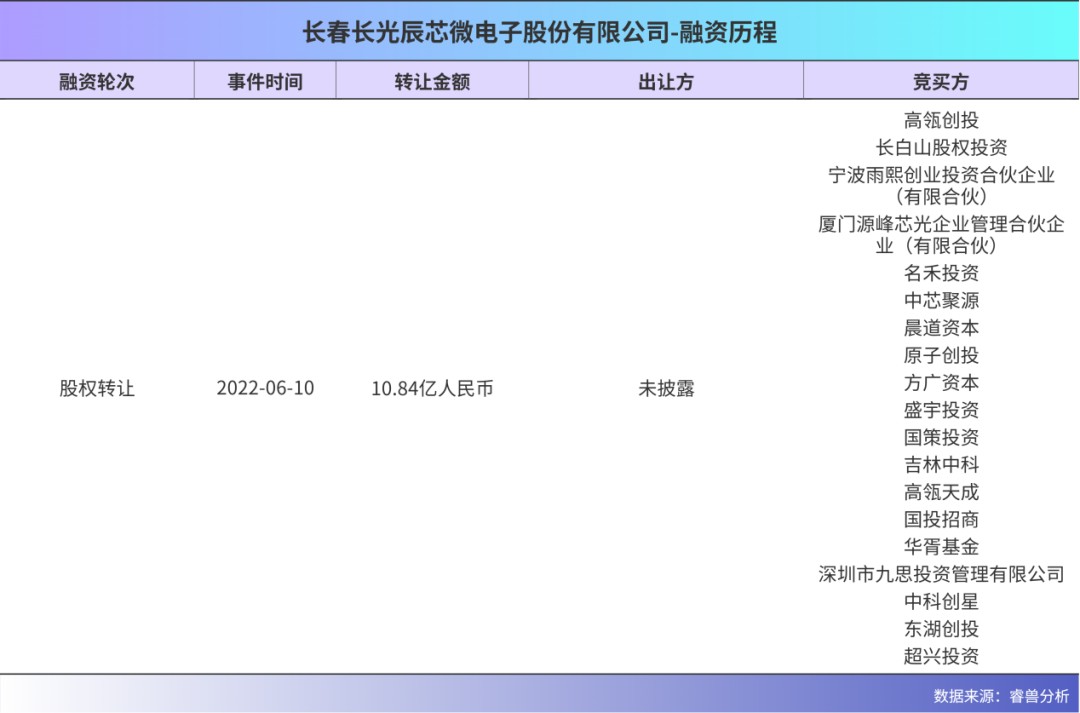
Task: Click the 长白山股权投资 buyer entry
Action: coord(941,148)
